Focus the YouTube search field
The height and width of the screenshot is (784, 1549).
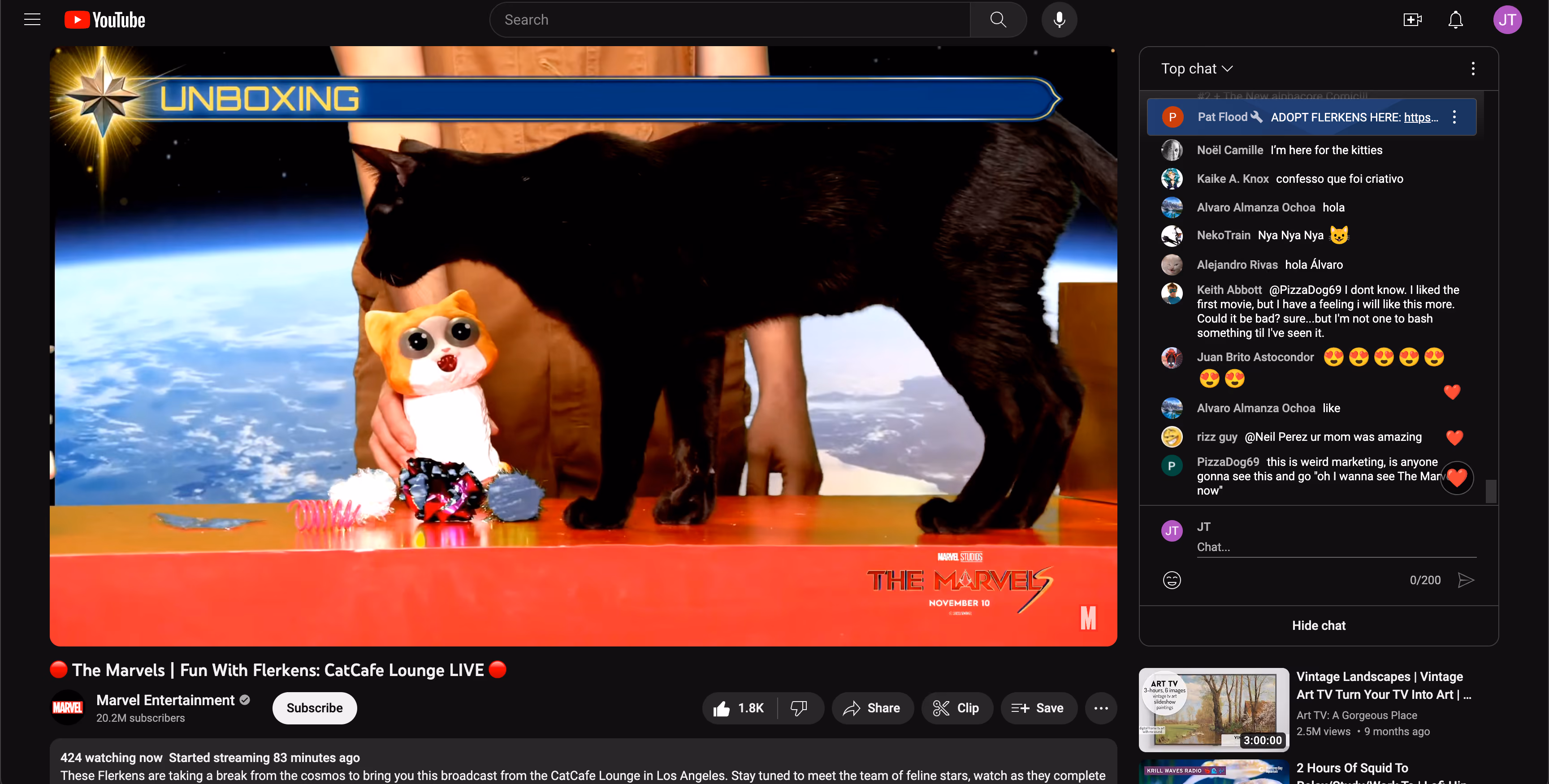[729, 20]
